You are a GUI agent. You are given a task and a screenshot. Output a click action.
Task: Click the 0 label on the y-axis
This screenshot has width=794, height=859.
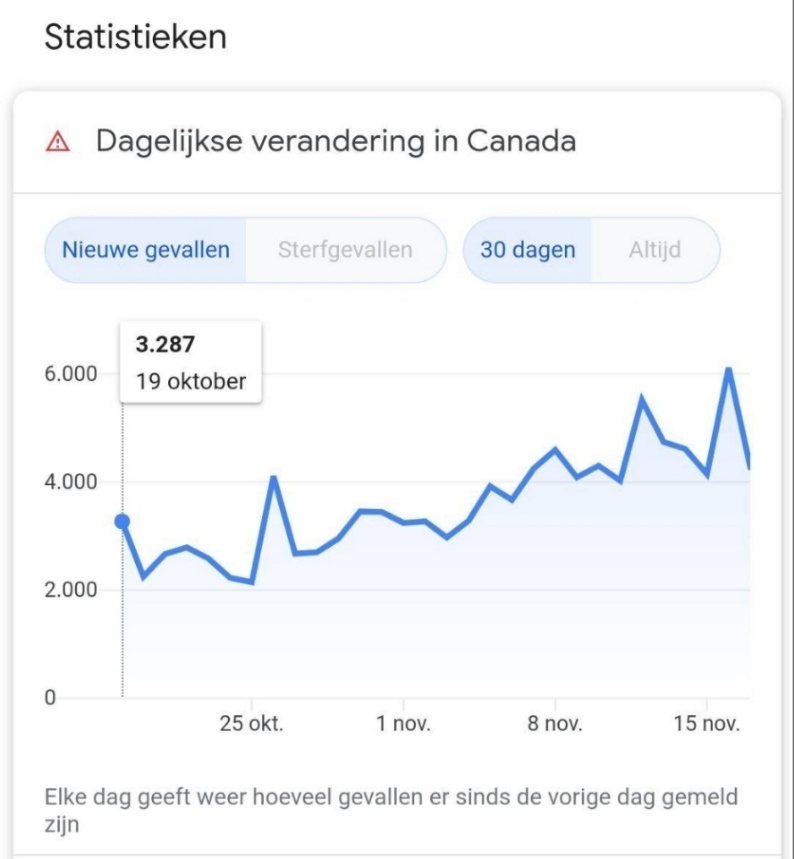coord(50,697)
